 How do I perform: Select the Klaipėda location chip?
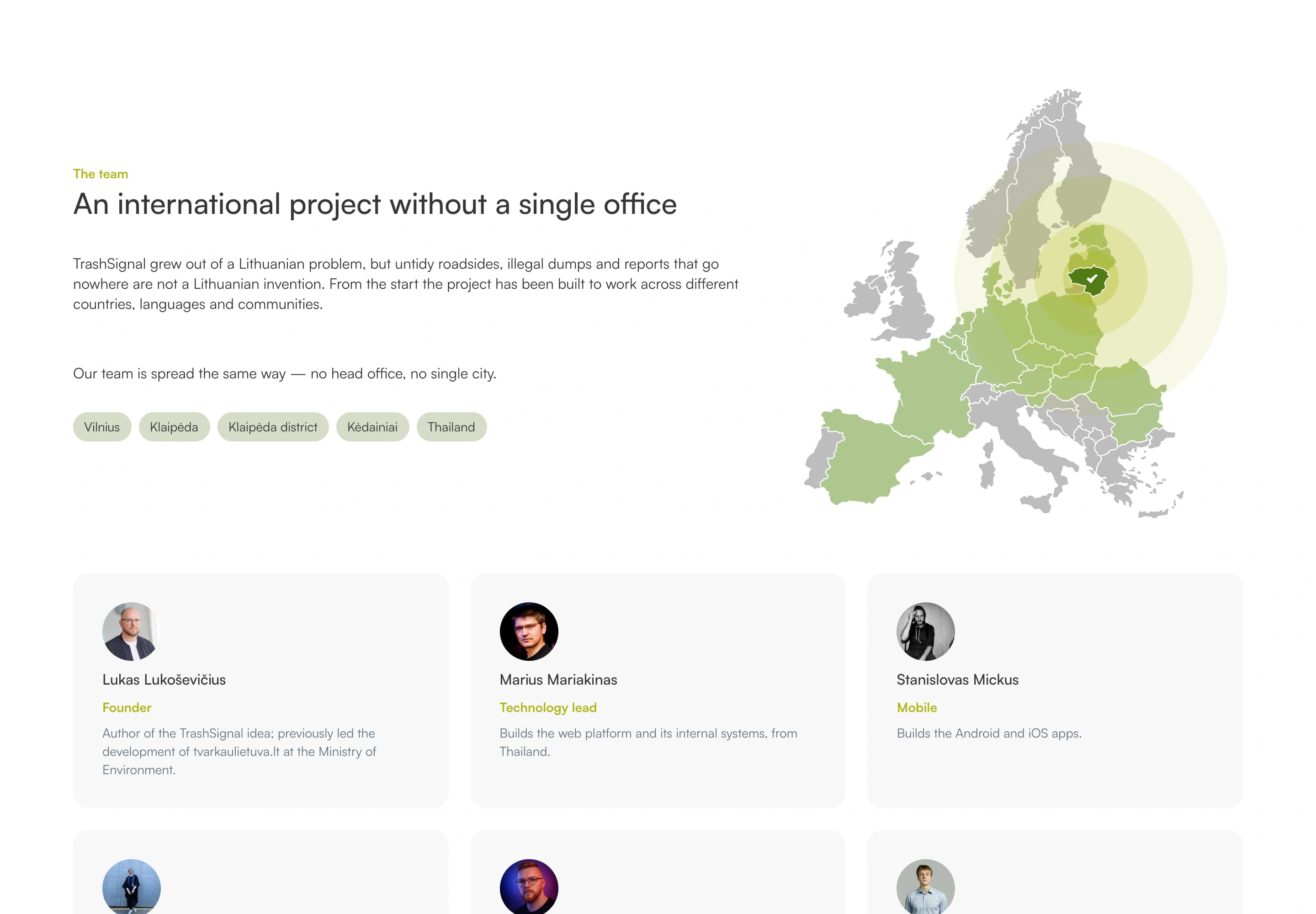pos(174,427)
